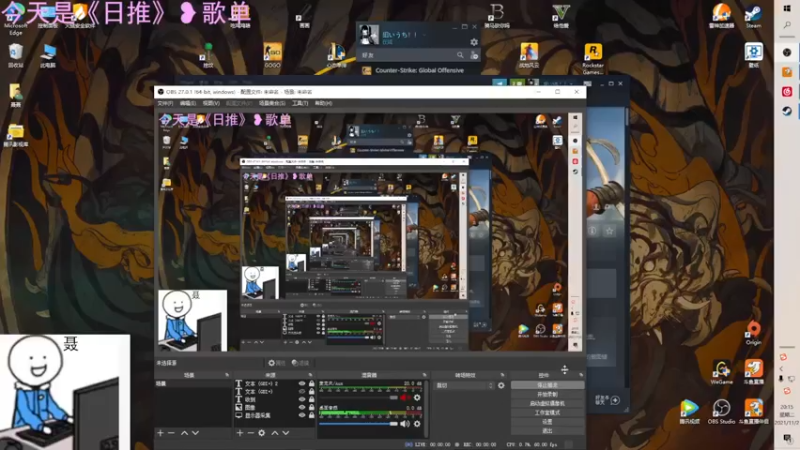Undock the 控件 panel via header icon
The height and width of the screenshot is (450, 800).
coord(581,375)
